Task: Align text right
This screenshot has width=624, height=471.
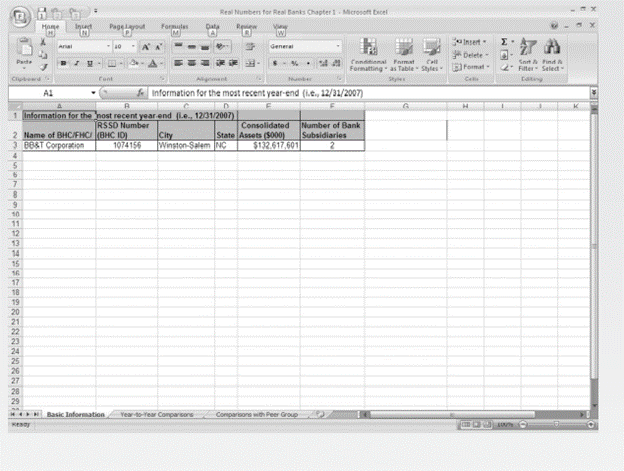Action: click(x=205, y=63)
